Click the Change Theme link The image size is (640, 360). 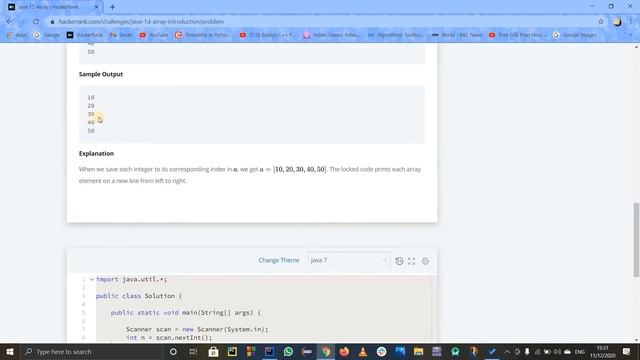click(279, 260)
